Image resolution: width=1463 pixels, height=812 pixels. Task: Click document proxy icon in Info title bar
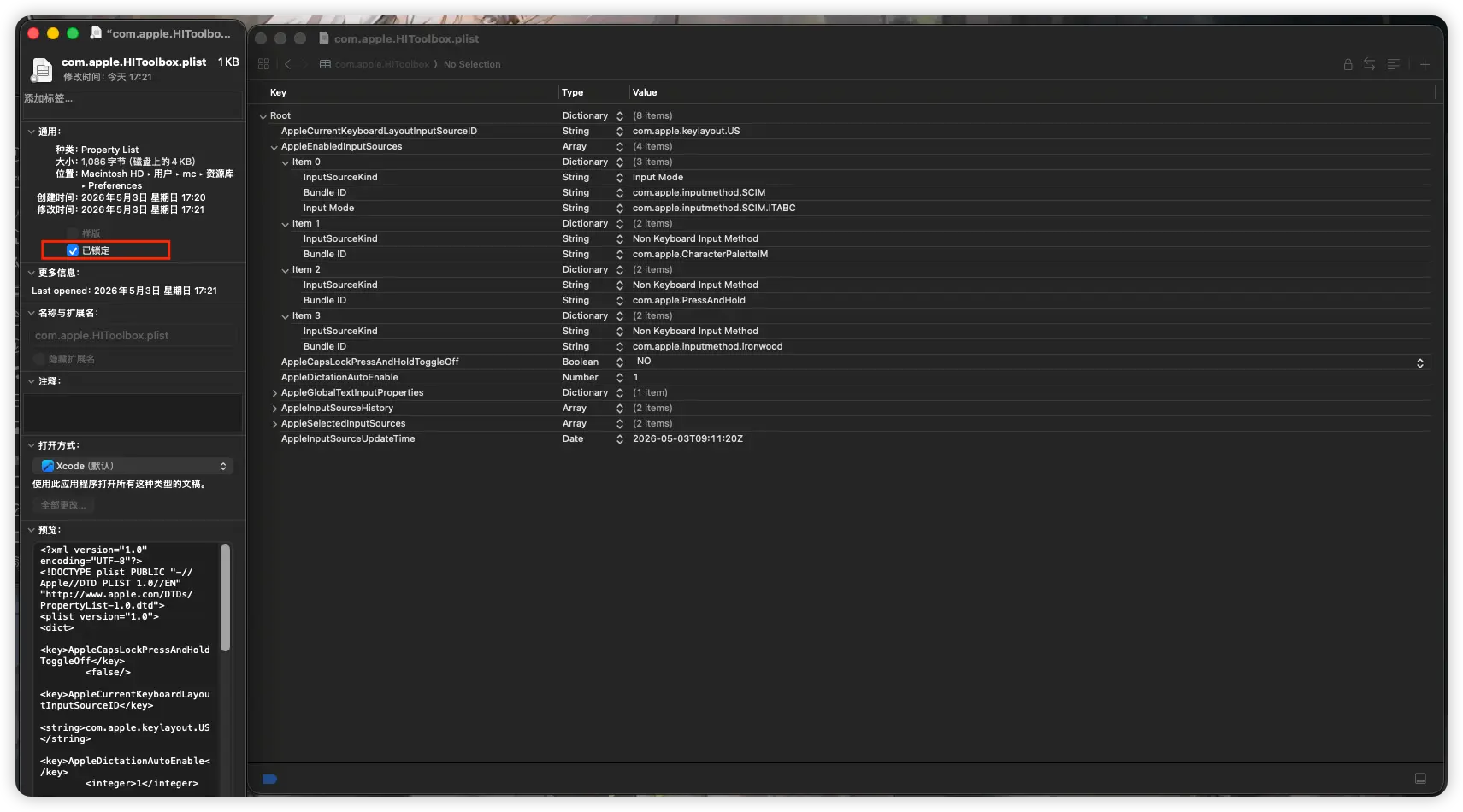(x=96, y=33)
